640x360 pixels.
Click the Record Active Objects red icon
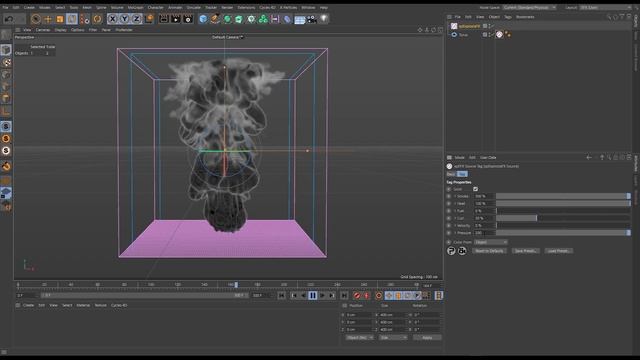pyautogui.click(x=357, y=296)
